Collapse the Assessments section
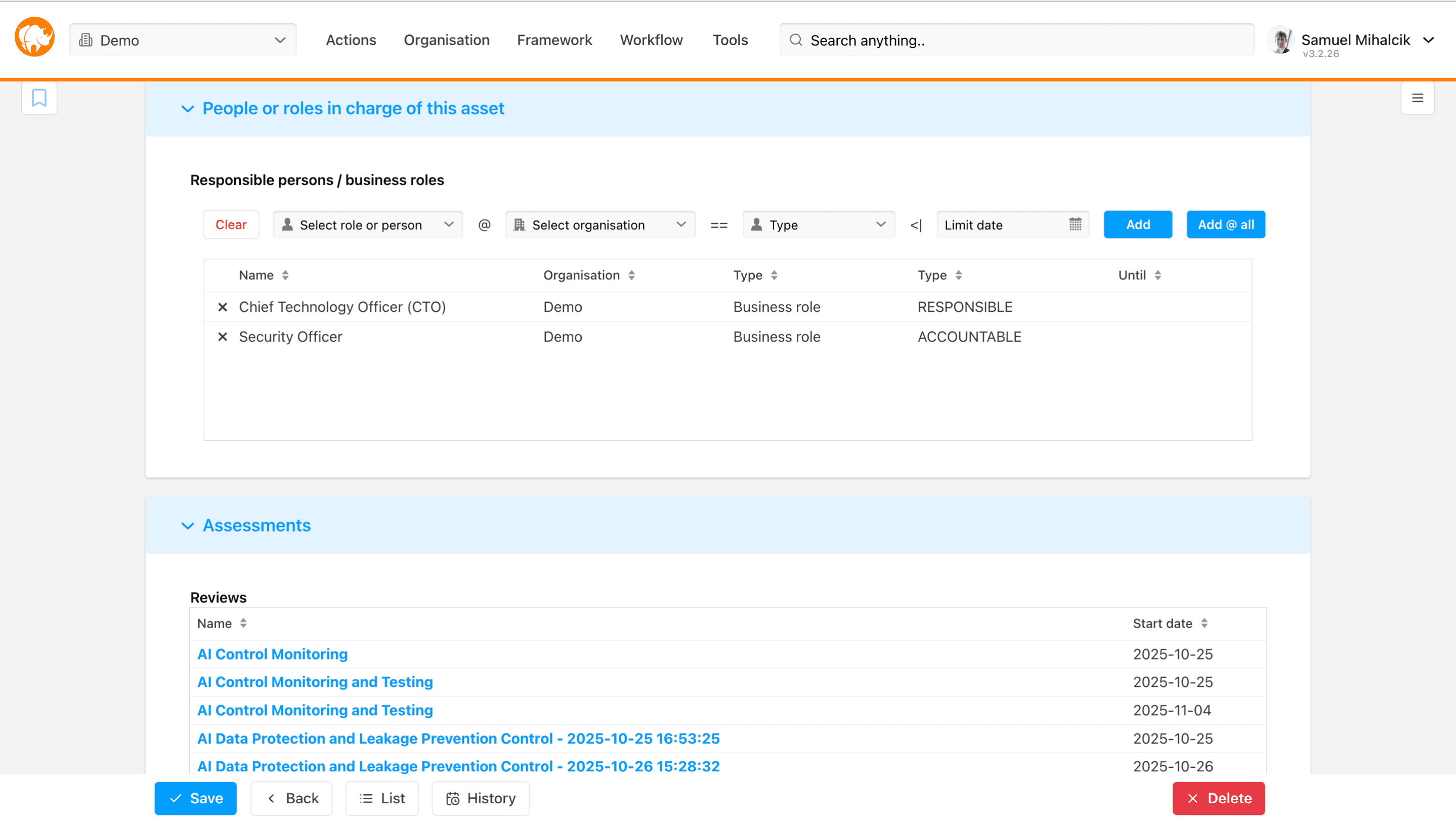Screen dimensions: 1456x822 (x=188, y=526)
